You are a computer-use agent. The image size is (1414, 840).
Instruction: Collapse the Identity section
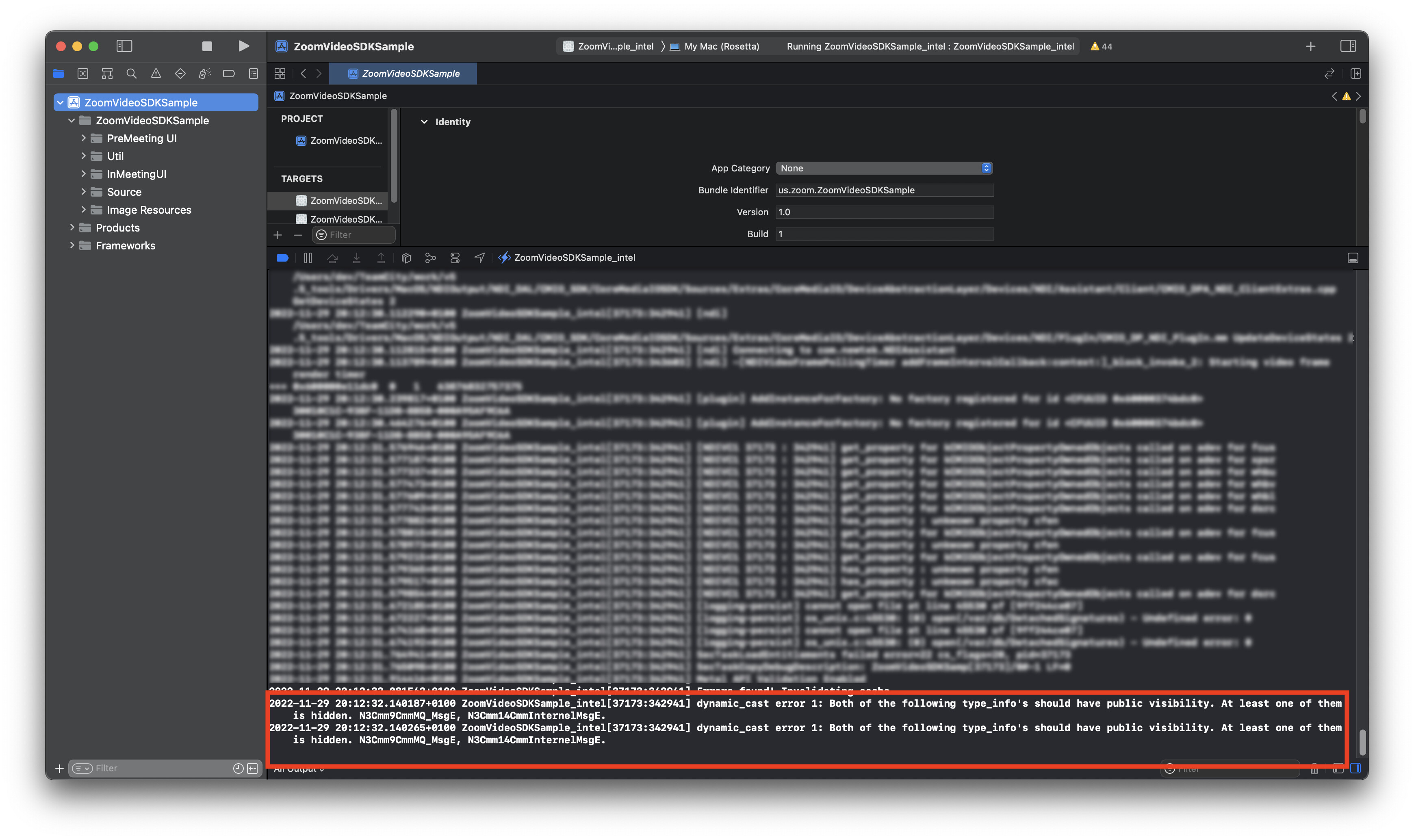(424, 122)
